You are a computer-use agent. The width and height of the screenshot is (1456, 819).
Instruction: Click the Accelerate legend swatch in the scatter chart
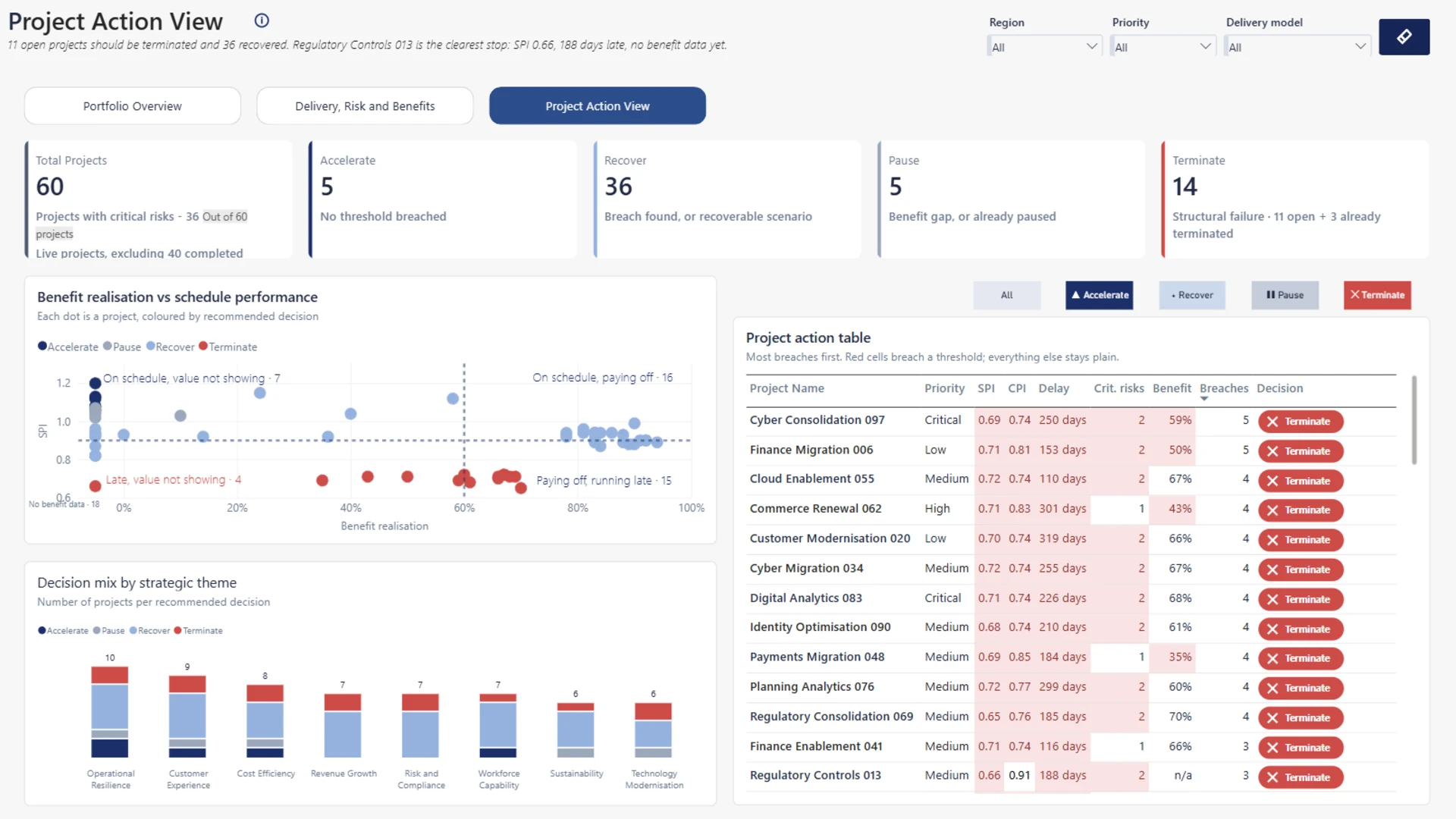[x=42, y=347]
